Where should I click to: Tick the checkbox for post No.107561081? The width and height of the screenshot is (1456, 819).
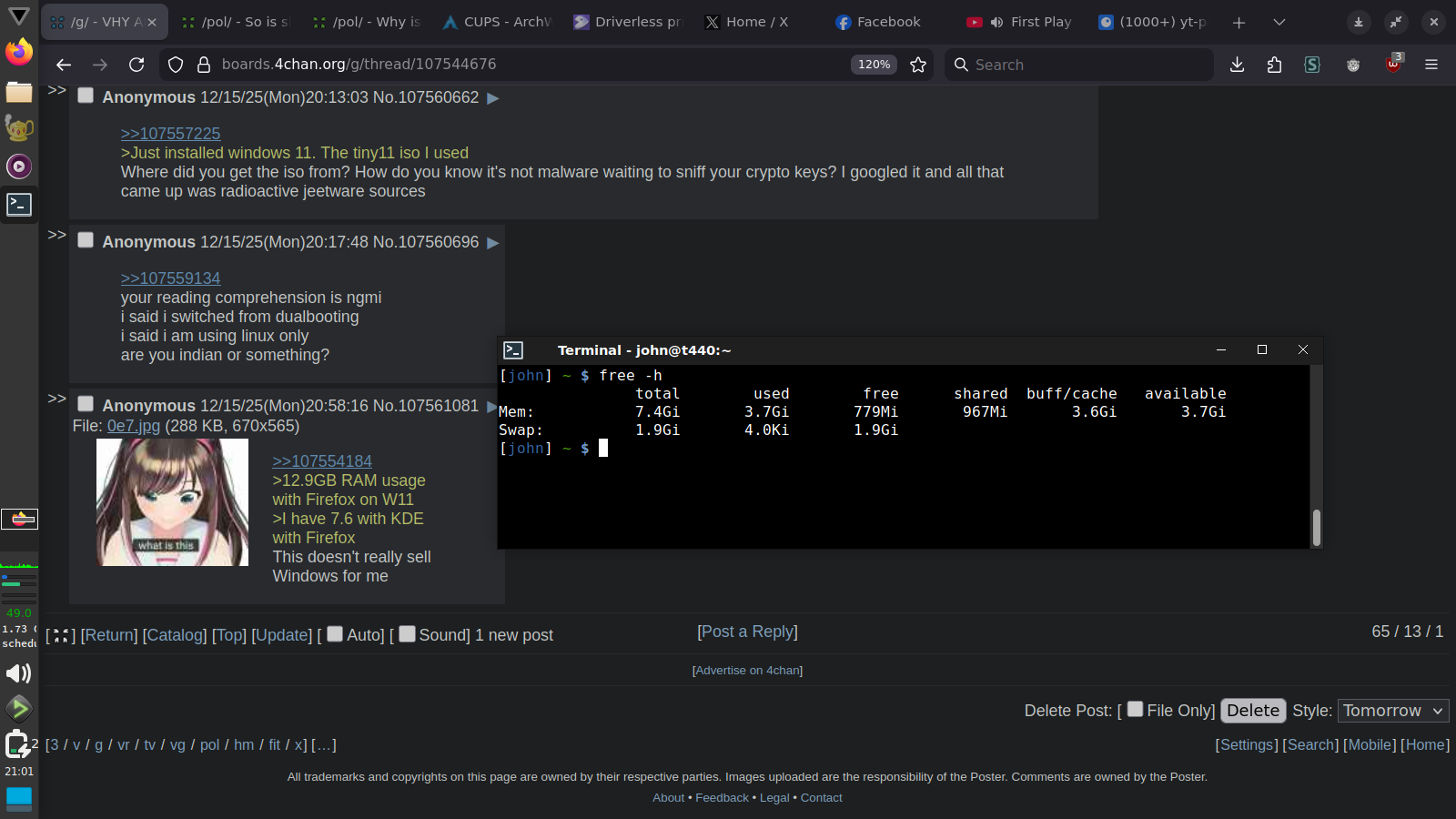[86, 404]
